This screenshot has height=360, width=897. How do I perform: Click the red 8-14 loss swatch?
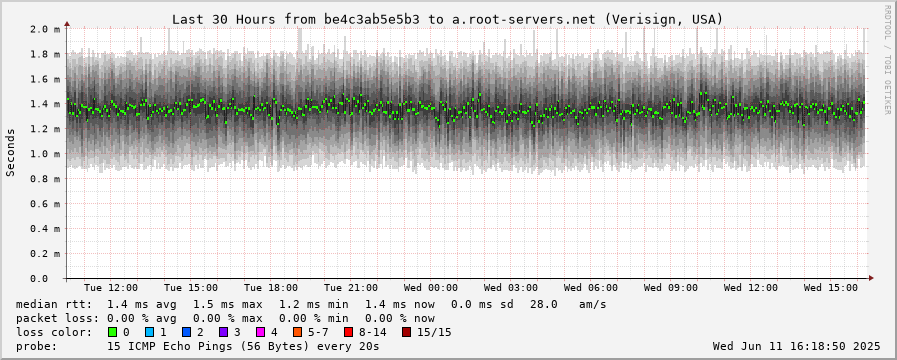(348, 332)
